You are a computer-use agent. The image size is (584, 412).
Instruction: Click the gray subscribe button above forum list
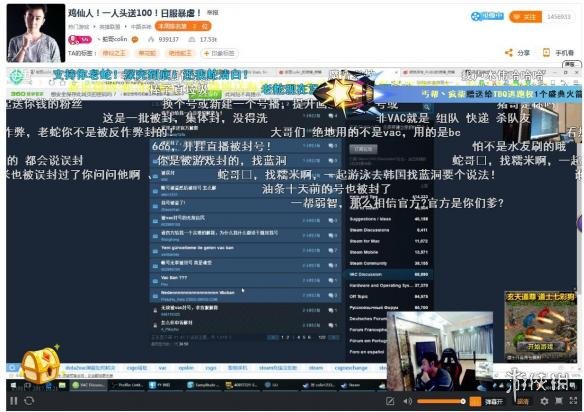(363, 149)
